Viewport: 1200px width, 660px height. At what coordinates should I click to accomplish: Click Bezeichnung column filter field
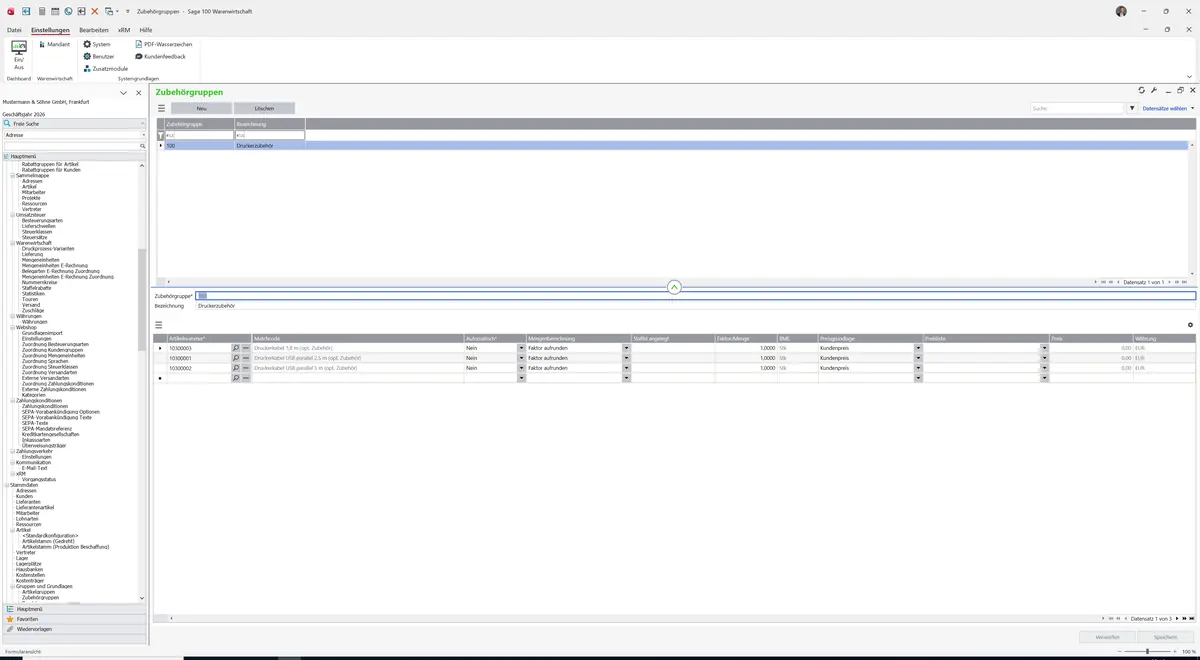click(x=270, y=135)
